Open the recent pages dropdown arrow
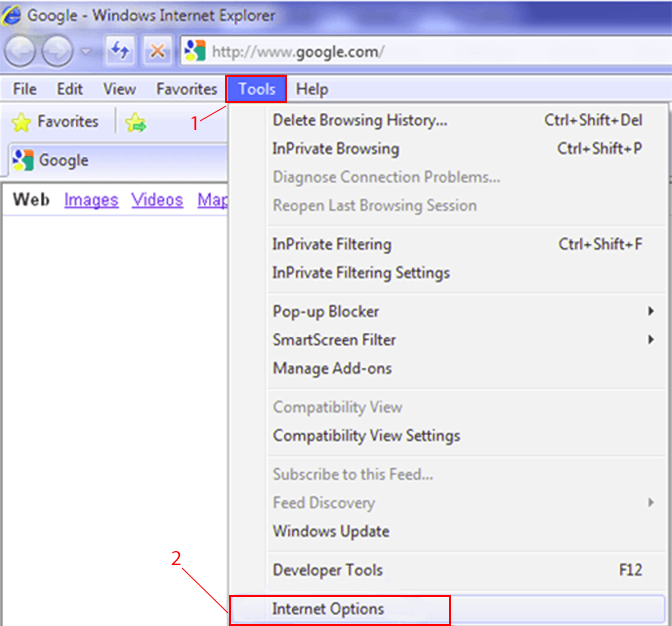The image size is (672, 626). coord(87,51)
